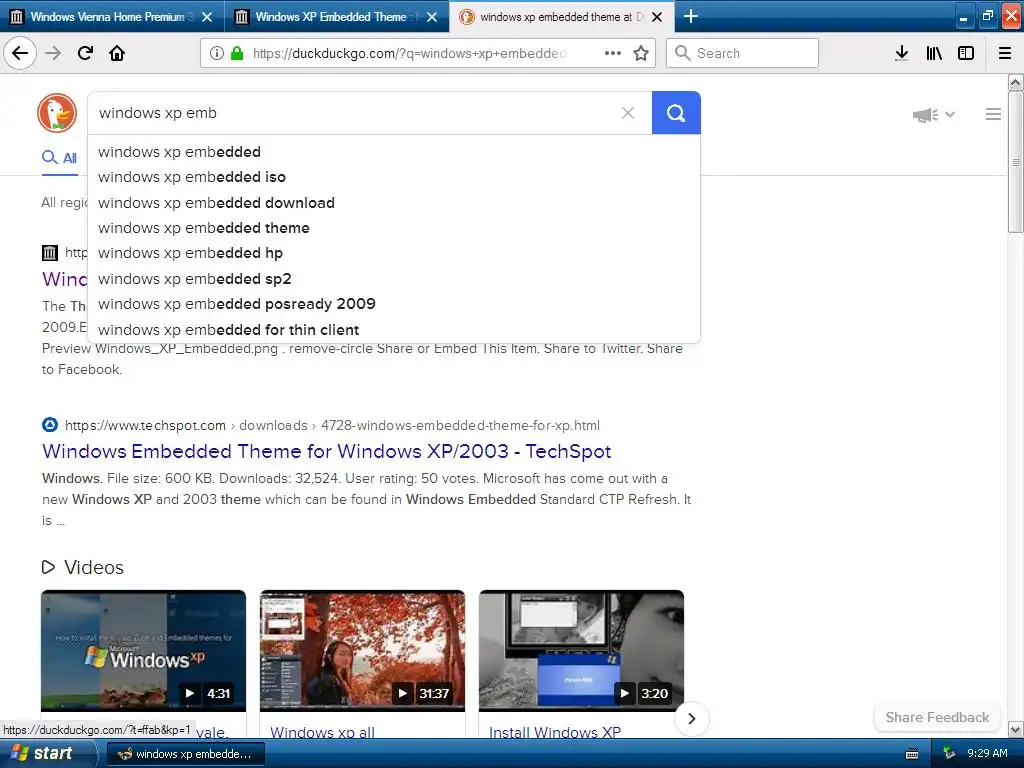Click the green secure padlock icon
The width and height of the screenshot is (1024, 768).
(x=237, y=53)
